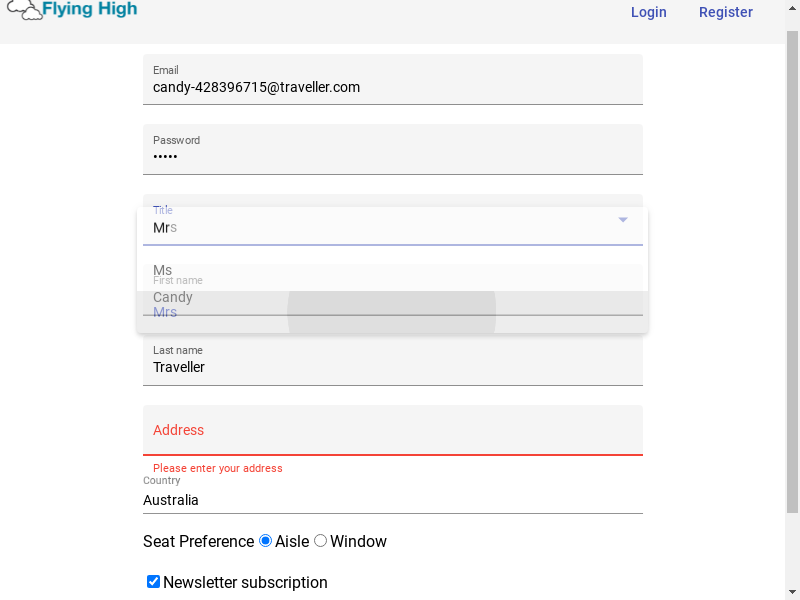Click the Flying High brand title
Image resolution: width=800 pixels, height=600 pixels.
click(89, 9)
